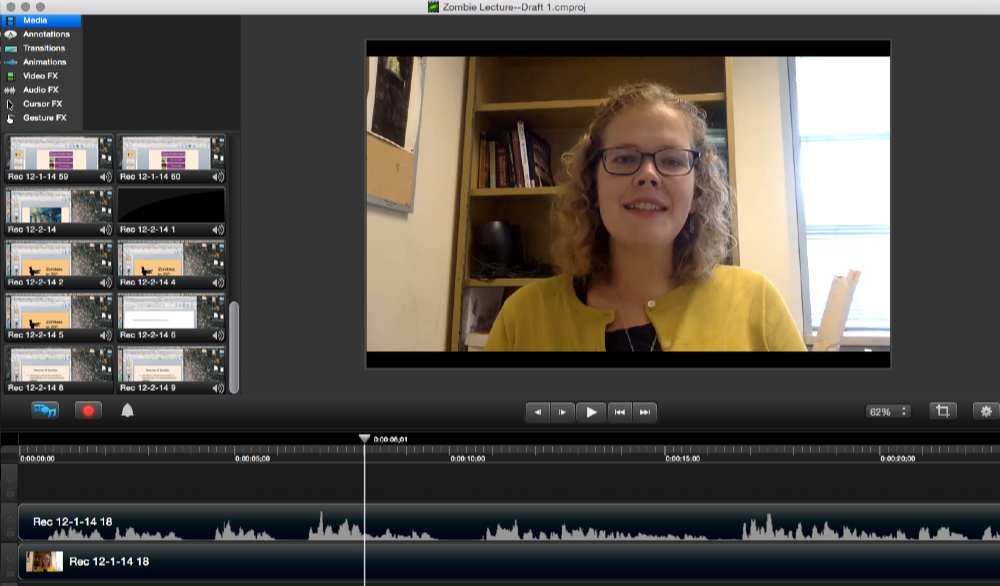Click the media bin vertical scrollbar
Screen dimensions: 1000x586
(x=233, y=347)
